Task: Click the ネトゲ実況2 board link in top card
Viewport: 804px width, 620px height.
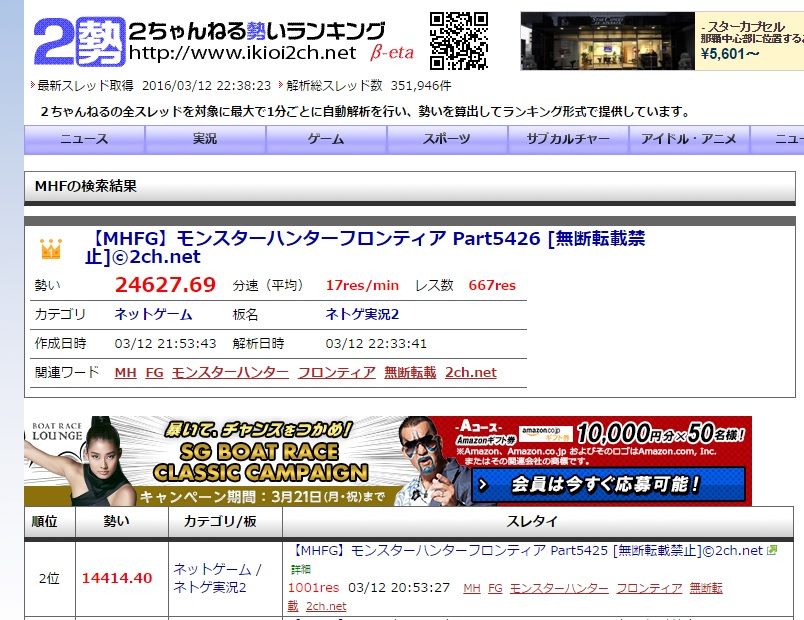Action: pos(362,314)
